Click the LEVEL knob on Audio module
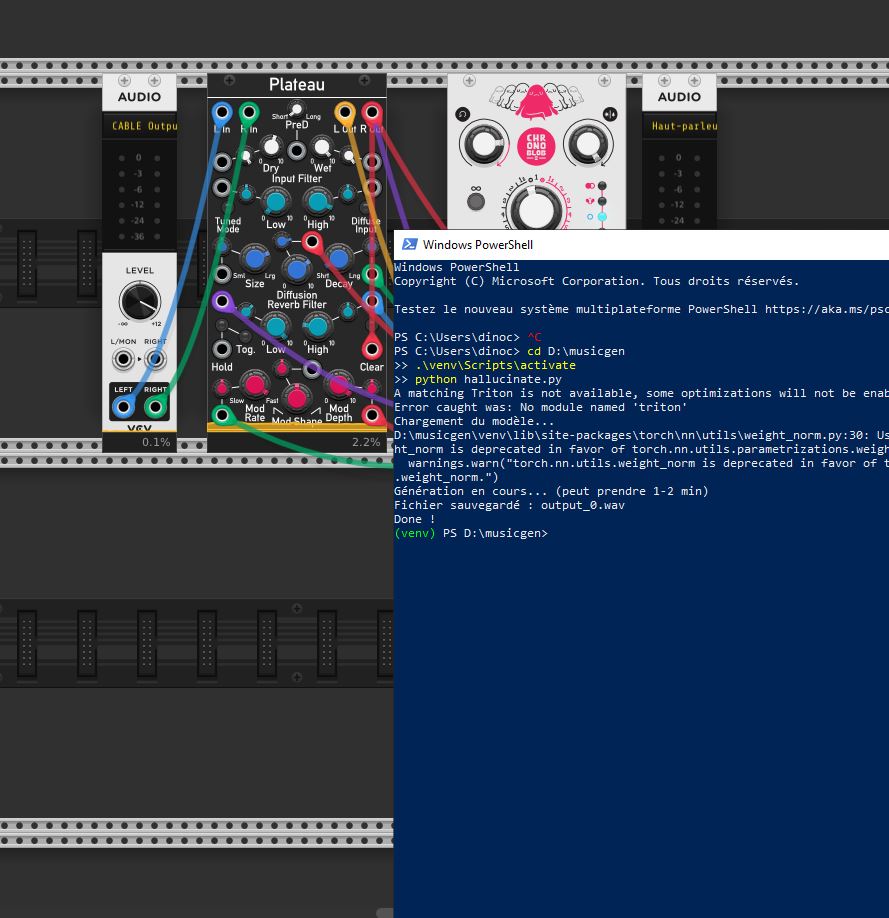This screenshot has height=918, width=889. tap(139, 301)
